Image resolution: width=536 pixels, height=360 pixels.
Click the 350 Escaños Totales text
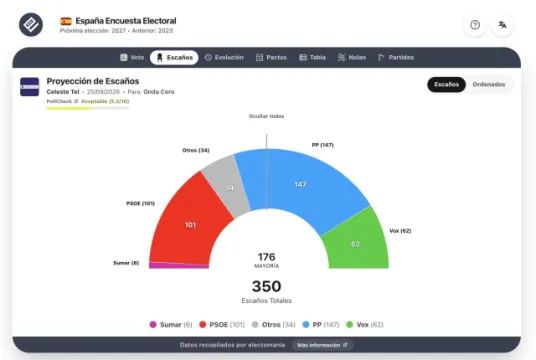point(267,292)
